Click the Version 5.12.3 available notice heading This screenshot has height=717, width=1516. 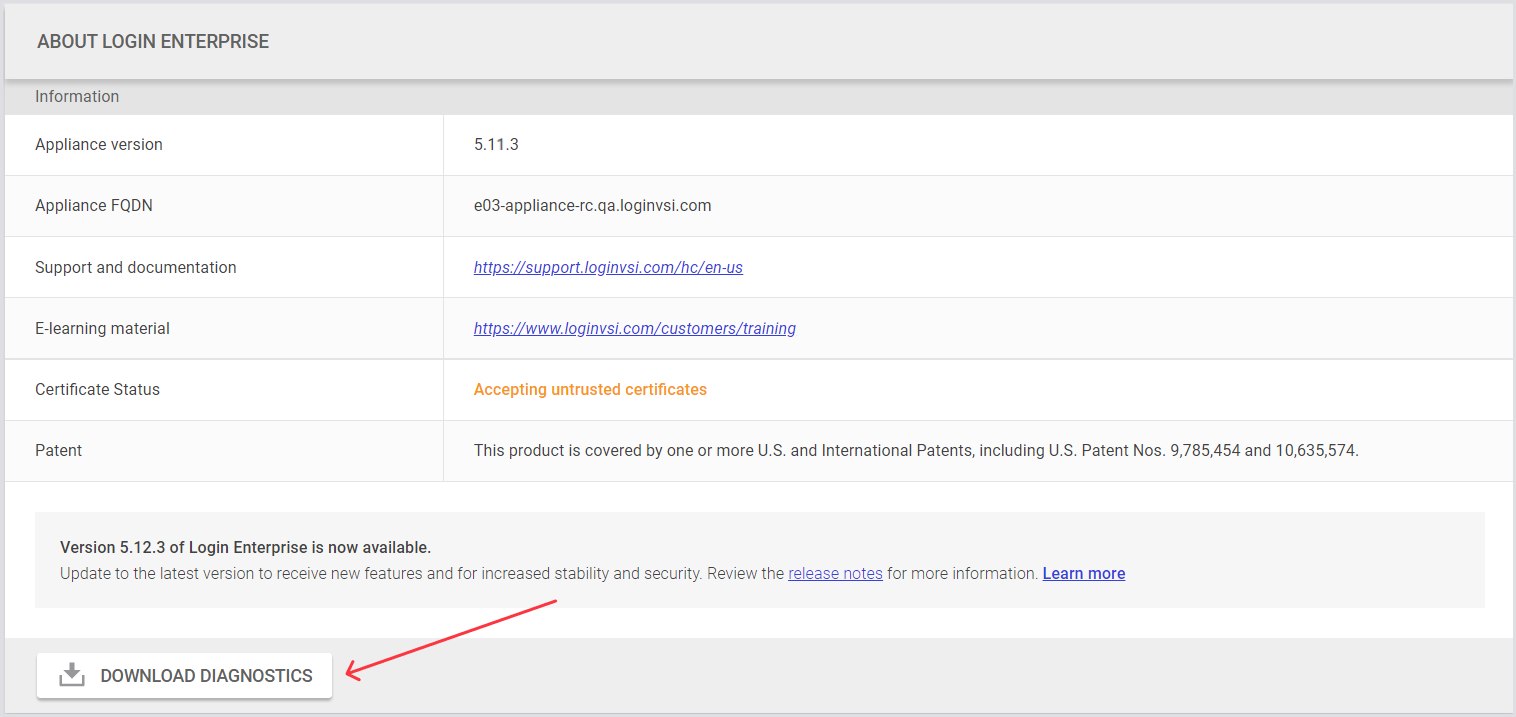point(246,547)
